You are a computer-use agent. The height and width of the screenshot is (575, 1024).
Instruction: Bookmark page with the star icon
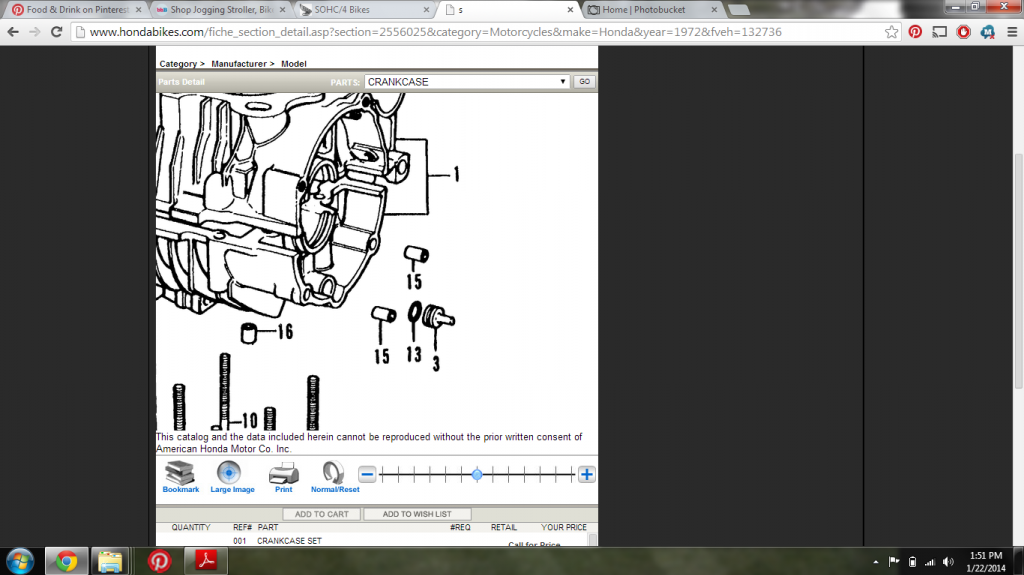891,32
